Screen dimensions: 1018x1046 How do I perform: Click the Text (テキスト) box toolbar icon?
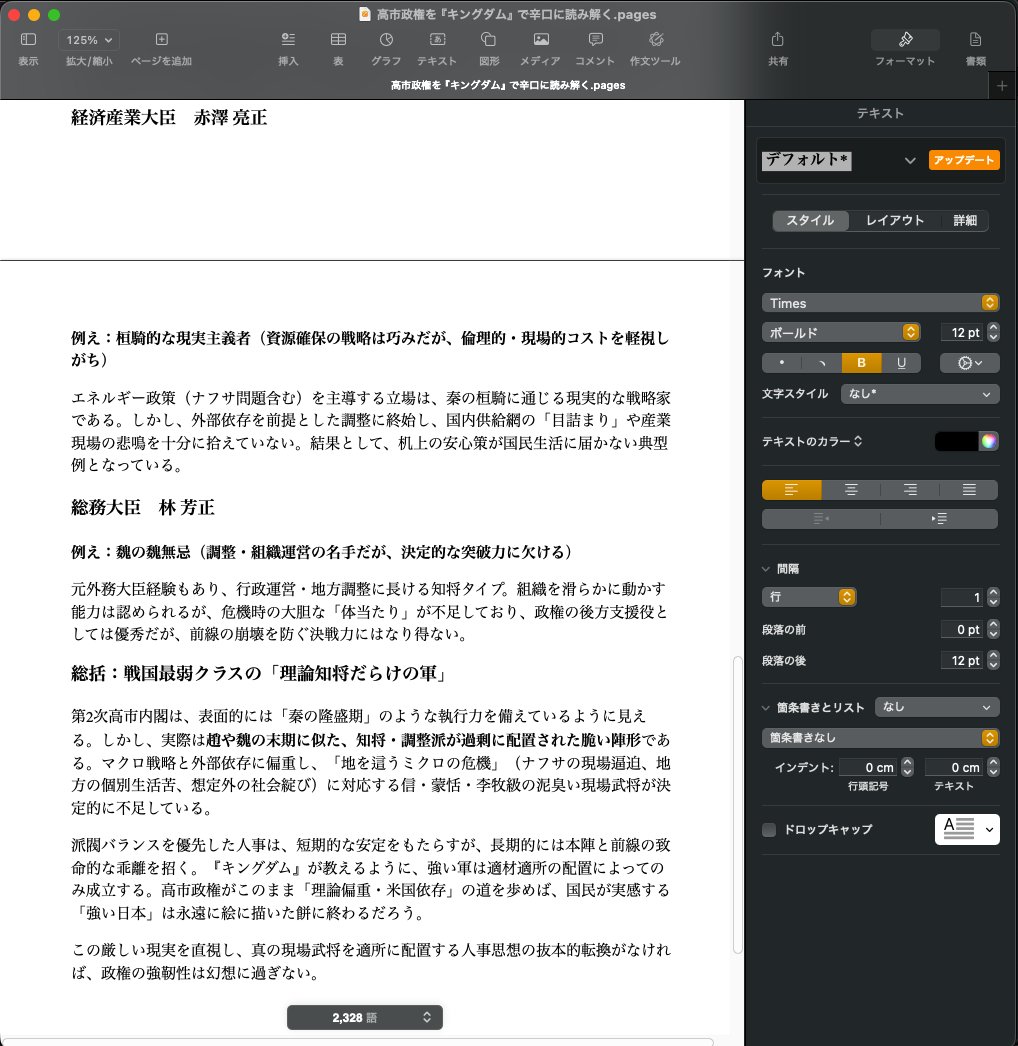click(437, 39)
